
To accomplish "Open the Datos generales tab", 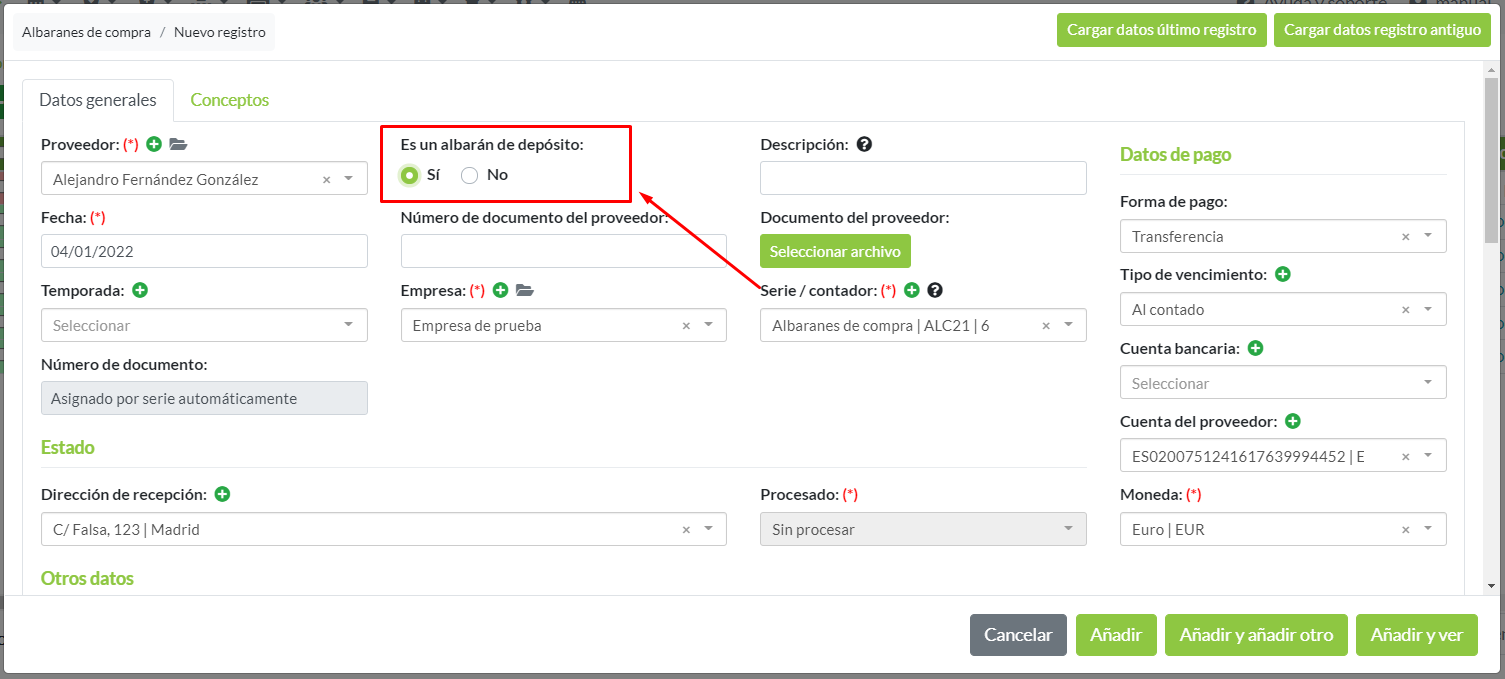I will point(98,100).
